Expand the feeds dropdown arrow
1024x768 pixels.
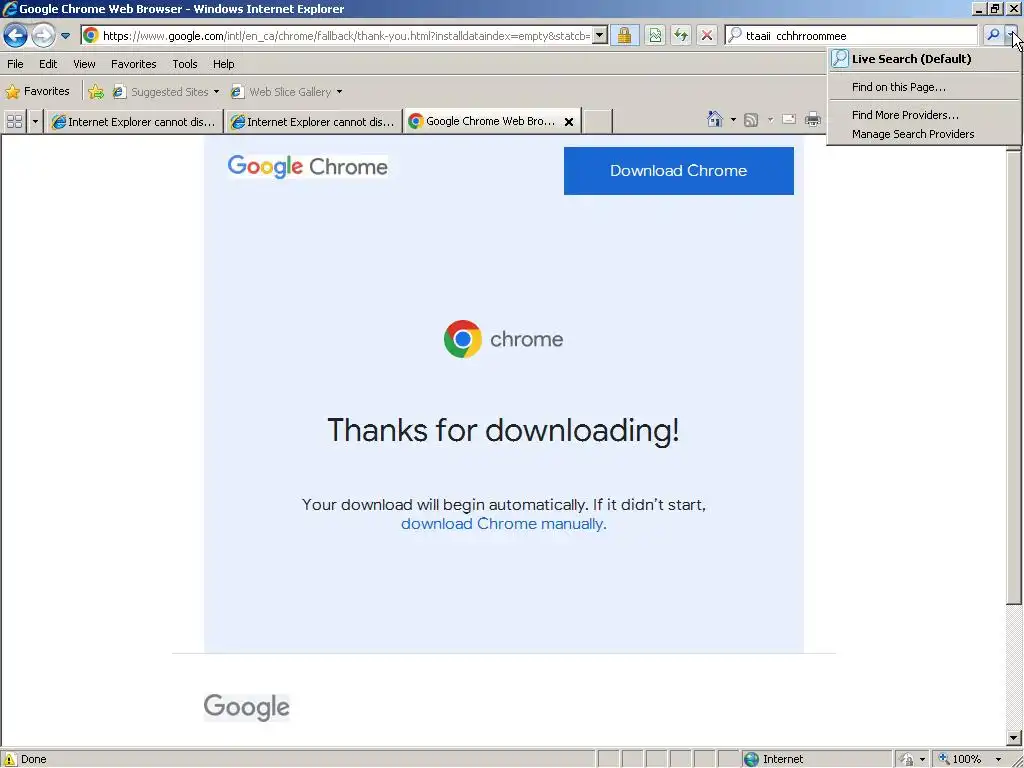click(x=770, y=120)
